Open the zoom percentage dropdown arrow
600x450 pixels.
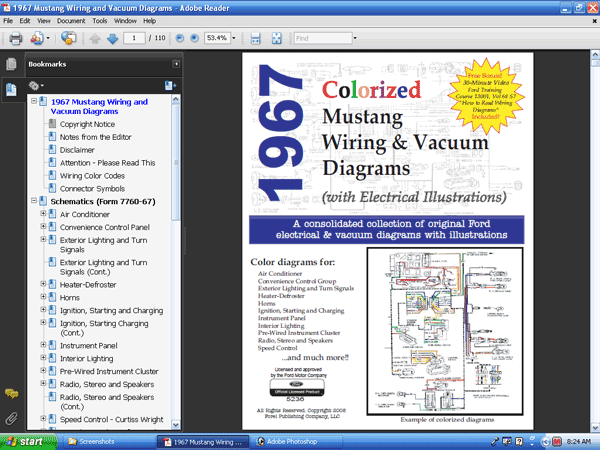click(234, 38)
